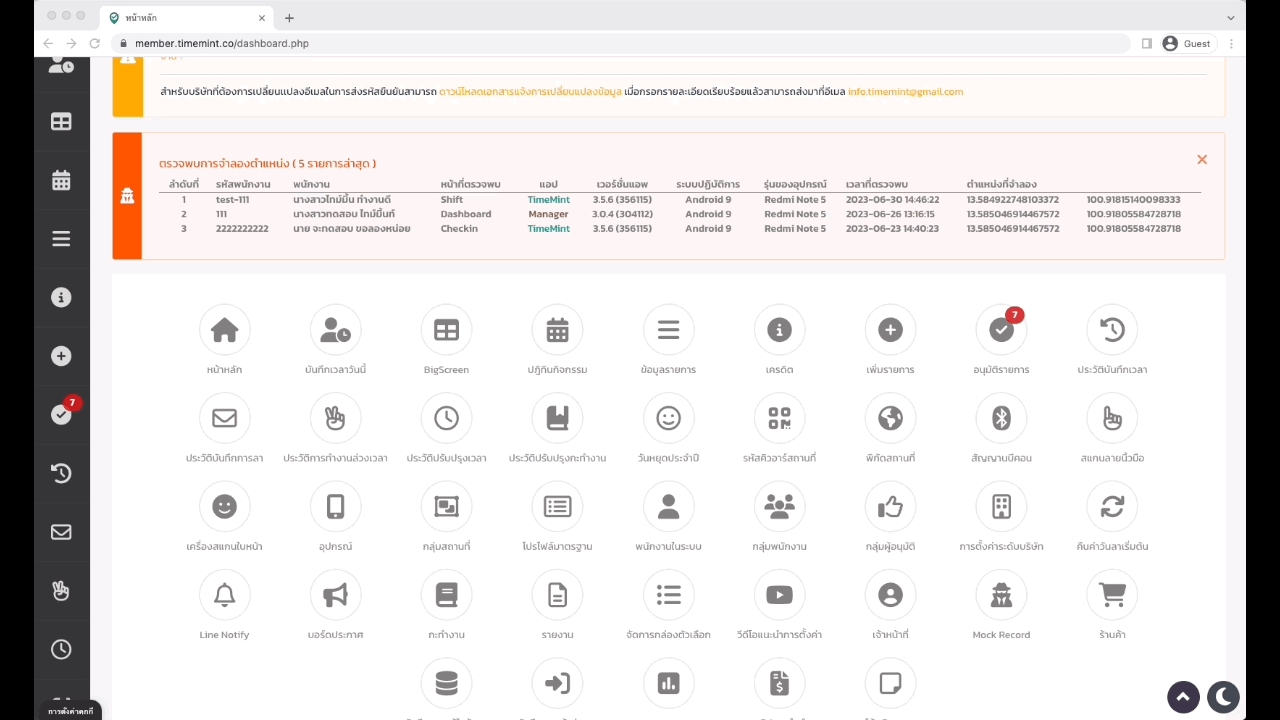This screenshot has width=1280, height=720.
Task: Click the megaphone announcement board icon
Action: click(335, 595)
